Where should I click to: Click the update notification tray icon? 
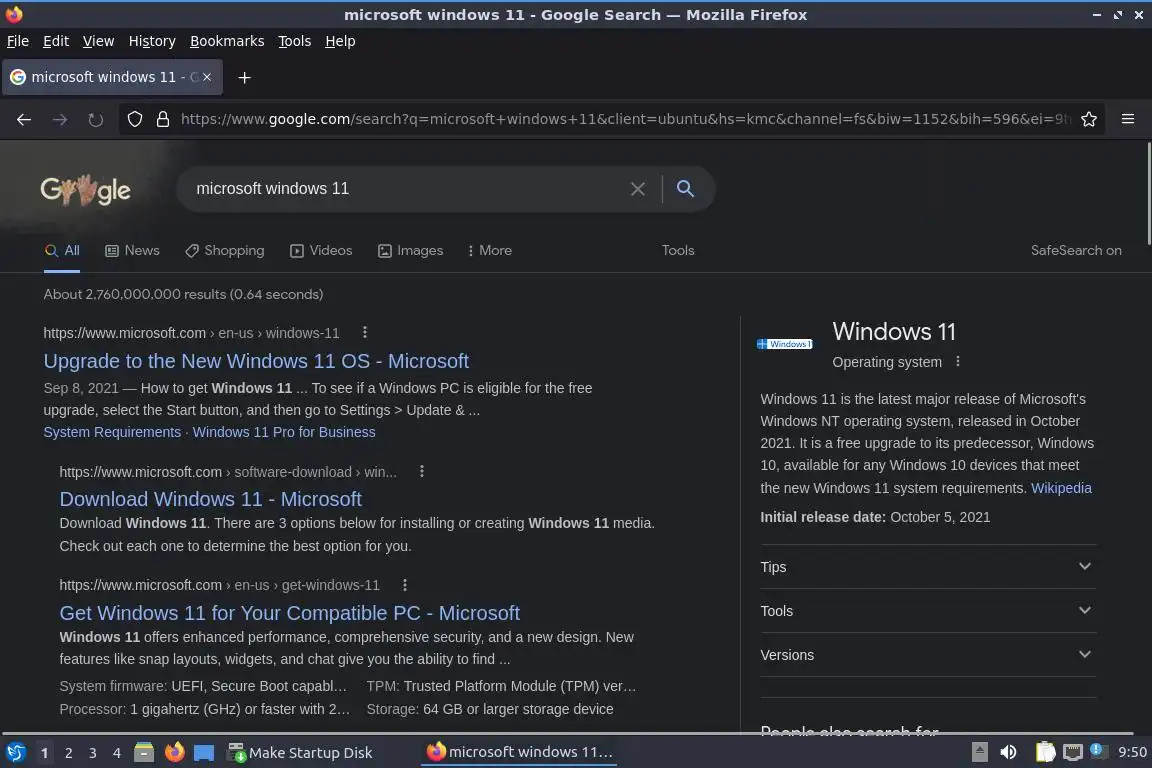click(x=1096, y=750)
